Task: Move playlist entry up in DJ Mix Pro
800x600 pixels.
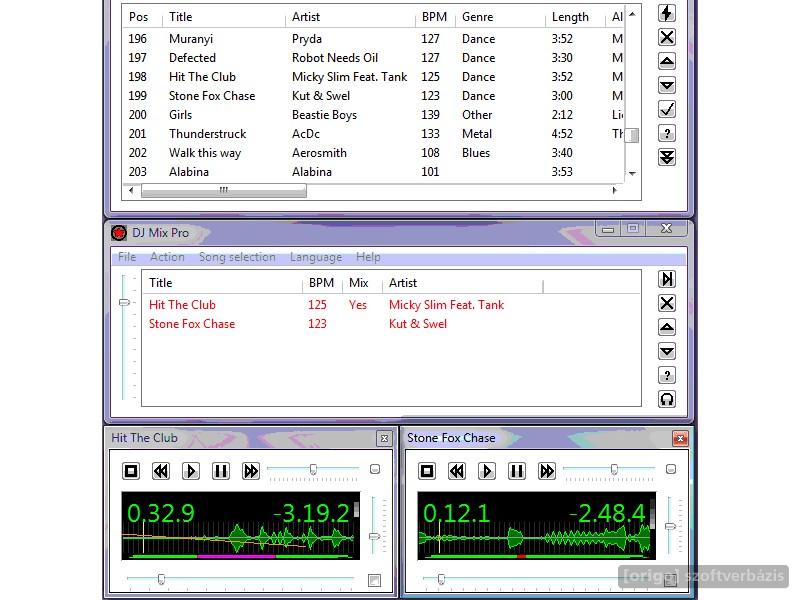Action: [667, 327]
